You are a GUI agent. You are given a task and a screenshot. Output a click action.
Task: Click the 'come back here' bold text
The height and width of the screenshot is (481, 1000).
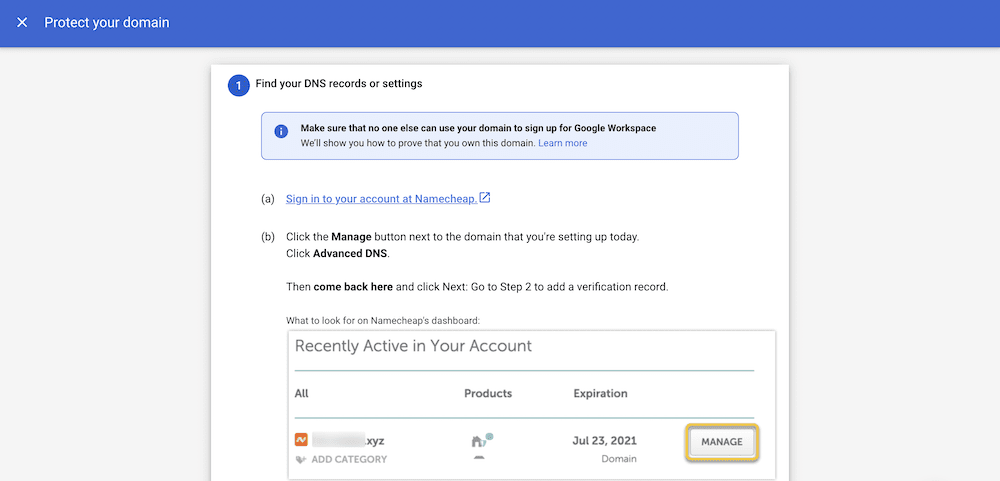[353, 287]
